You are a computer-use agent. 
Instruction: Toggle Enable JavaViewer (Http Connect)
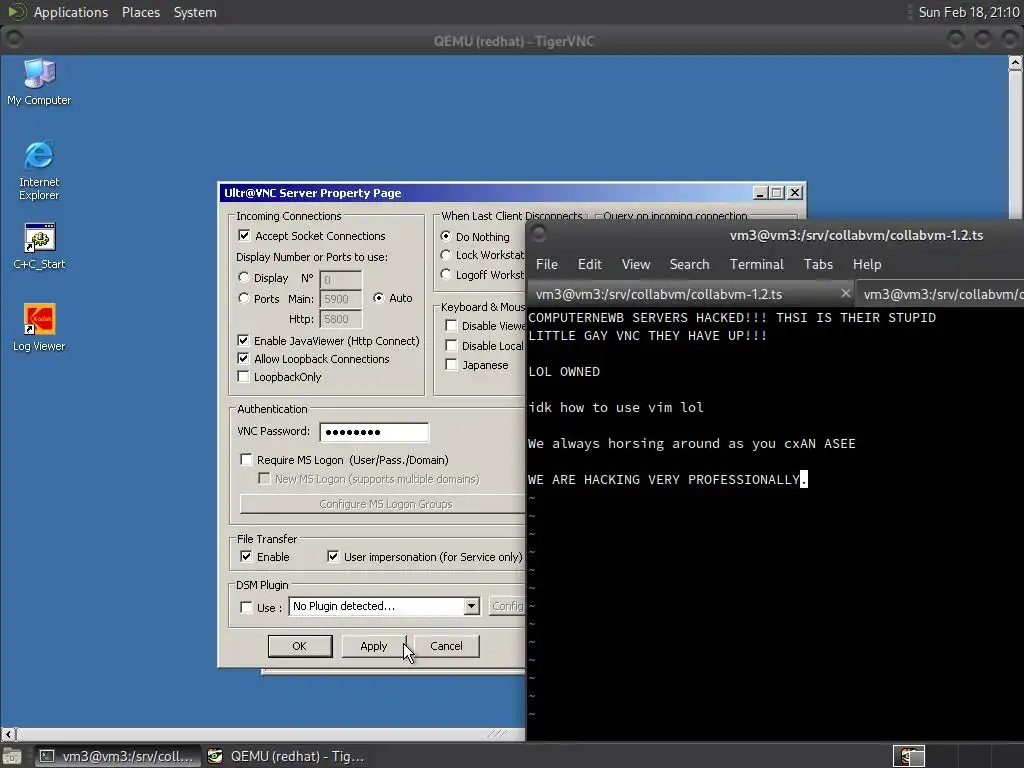243,340
